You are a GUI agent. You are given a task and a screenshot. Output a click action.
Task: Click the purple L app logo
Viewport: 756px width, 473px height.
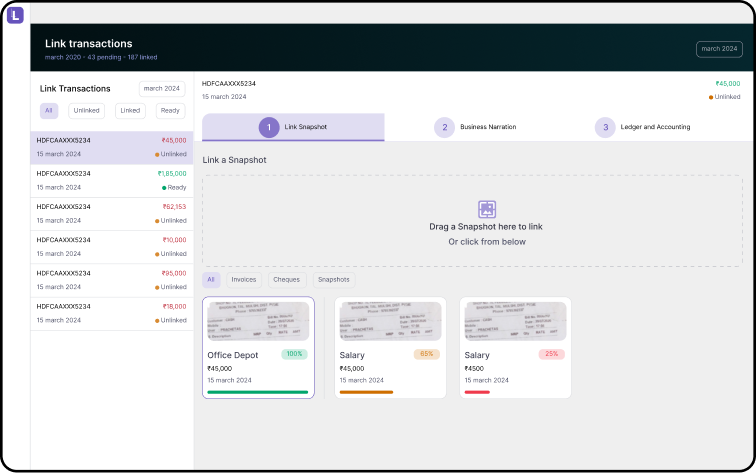pos(15,15)
